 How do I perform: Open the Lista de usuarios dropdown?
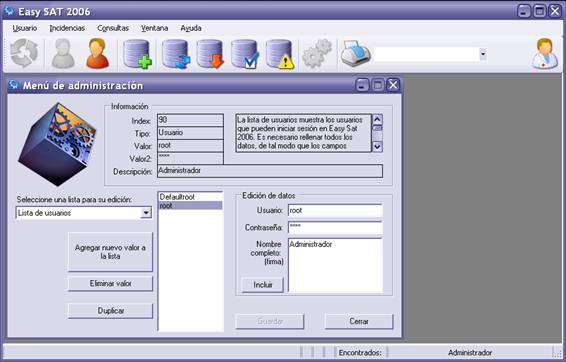pos(145,213)
